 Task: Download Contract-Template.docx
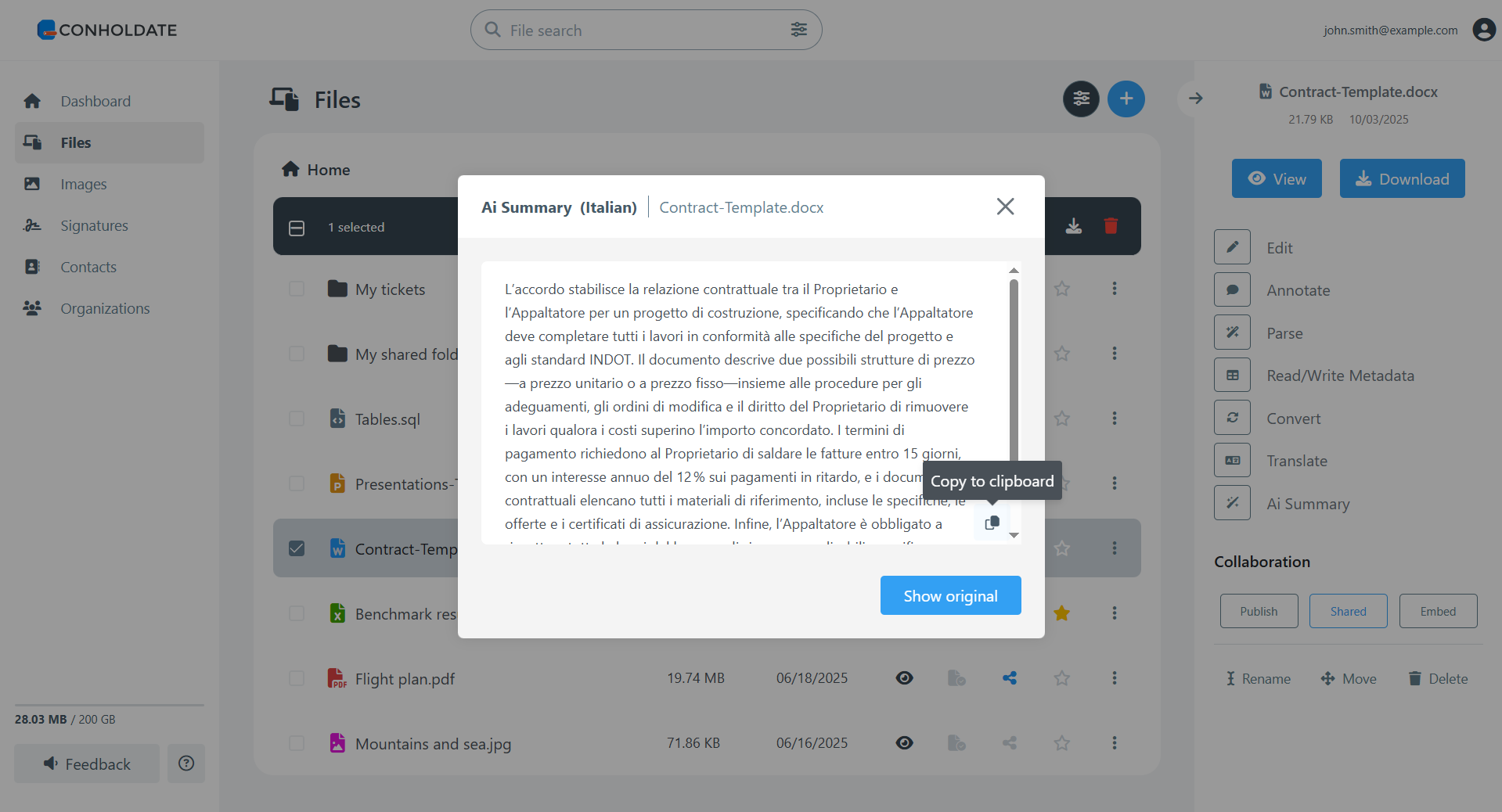click(1401, 178)
